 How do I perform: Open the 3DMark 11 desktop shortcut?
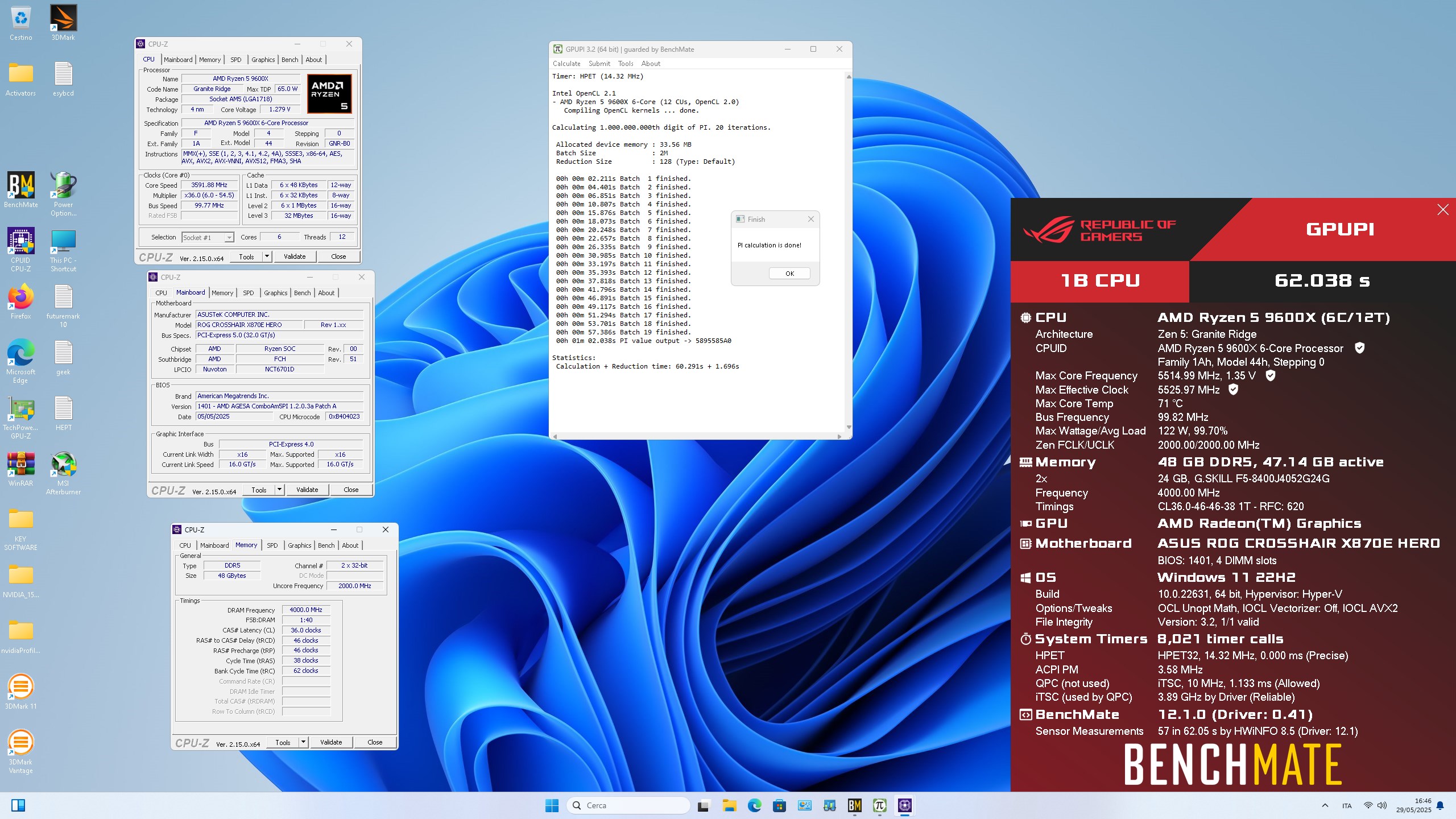tap(20, 692)
